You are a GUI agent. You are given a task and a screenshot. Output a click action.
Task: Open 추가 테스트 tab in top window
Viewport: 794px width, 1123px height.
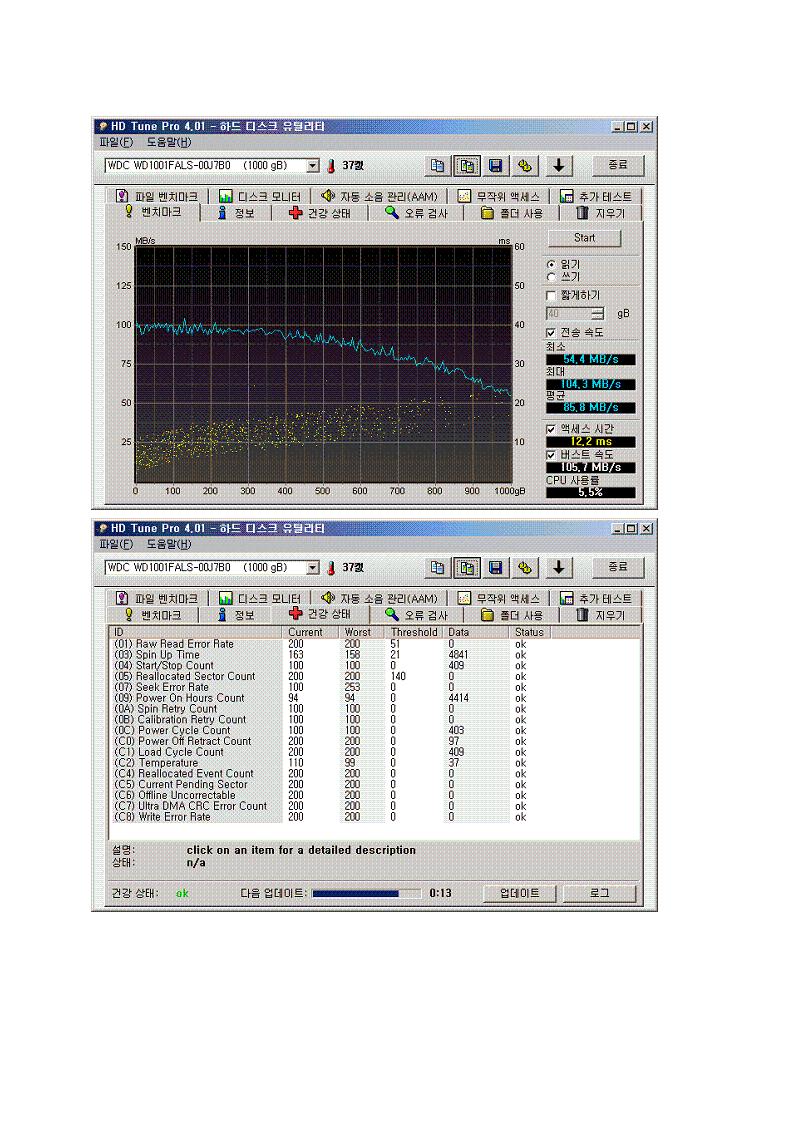(x=596, y=196)
